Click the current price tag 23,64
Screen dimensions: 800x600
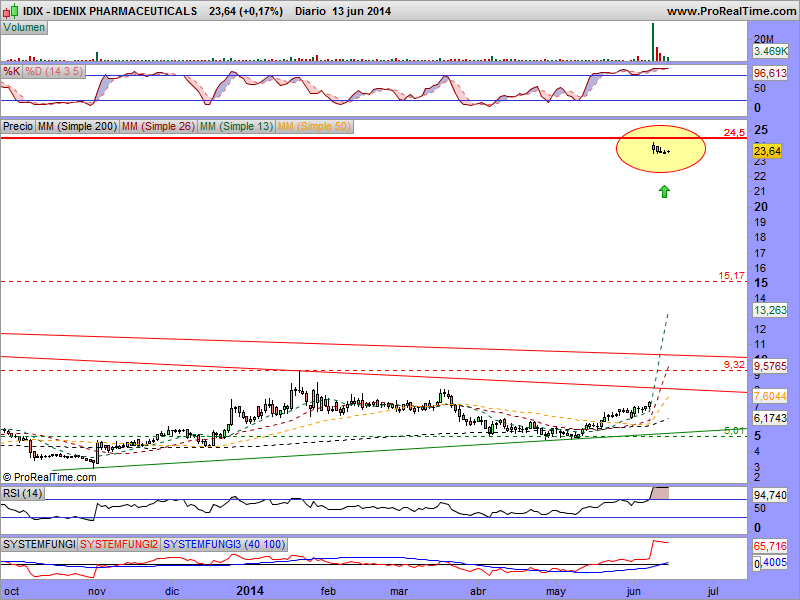(767, 151)
